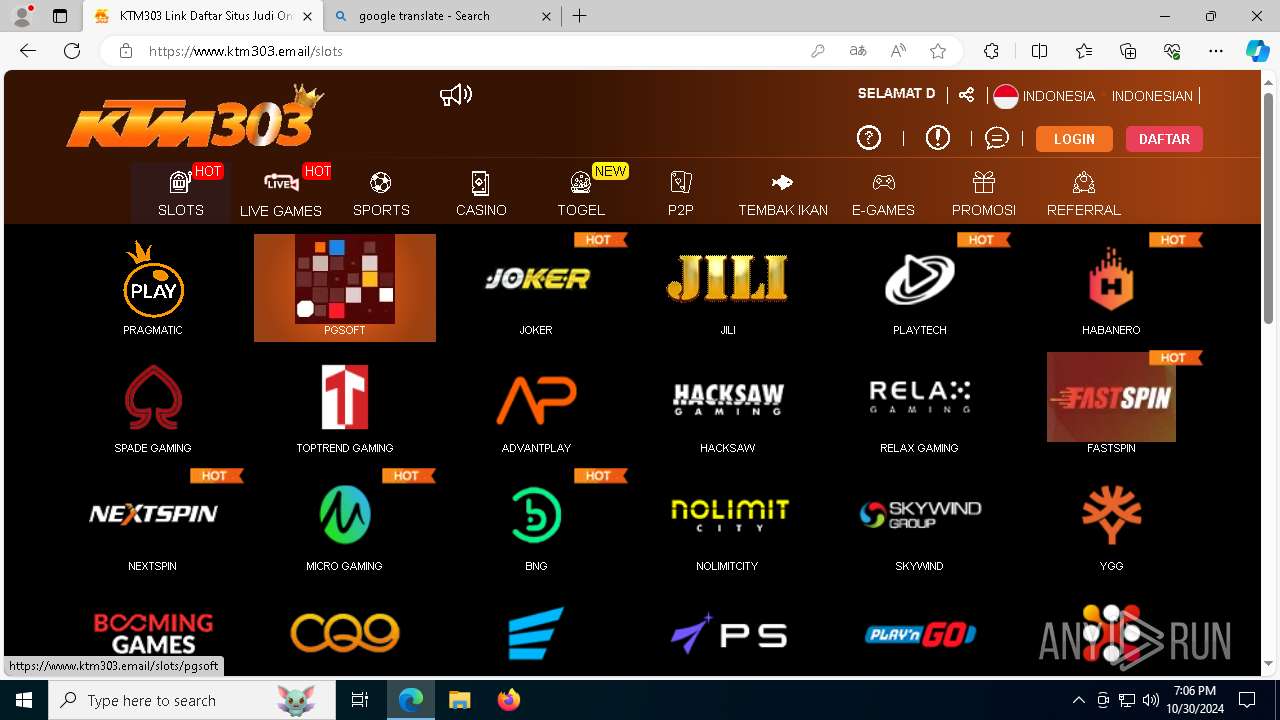Select the Booming Games provider
1280x720 pixels.
point(153,633)
